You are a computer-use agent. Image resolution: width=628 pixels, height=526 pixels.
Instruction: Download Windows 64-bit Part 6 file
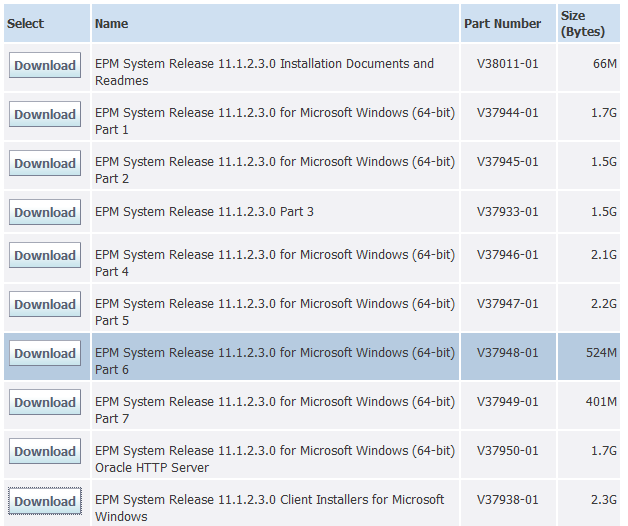[x=45, y=353]
